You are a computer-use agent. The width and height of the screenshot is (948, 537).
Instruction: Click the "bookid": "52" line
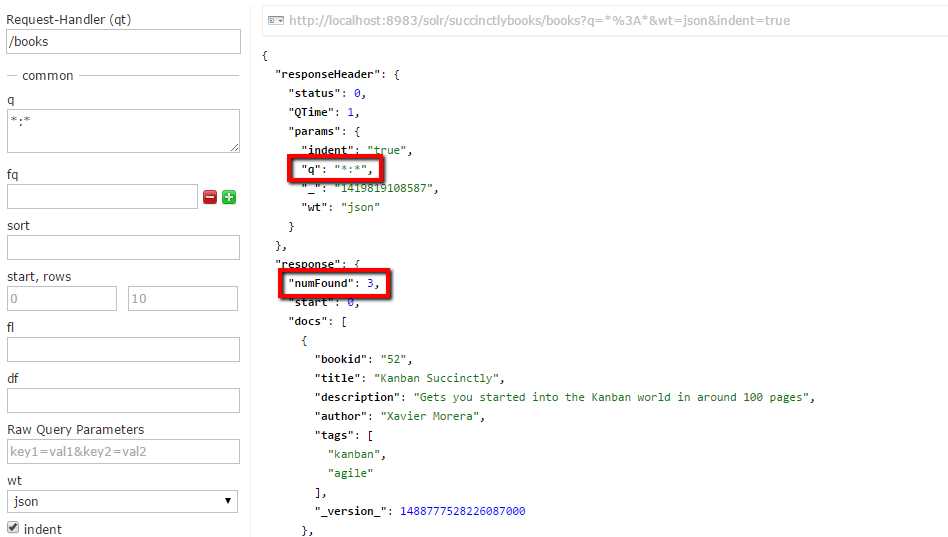(363, 359)
